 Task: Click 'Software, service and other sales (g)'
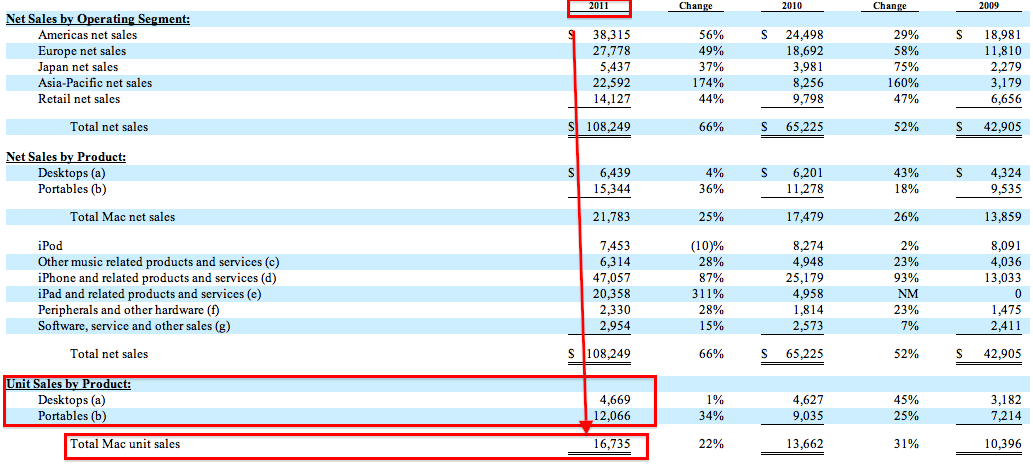pos(134,326)
